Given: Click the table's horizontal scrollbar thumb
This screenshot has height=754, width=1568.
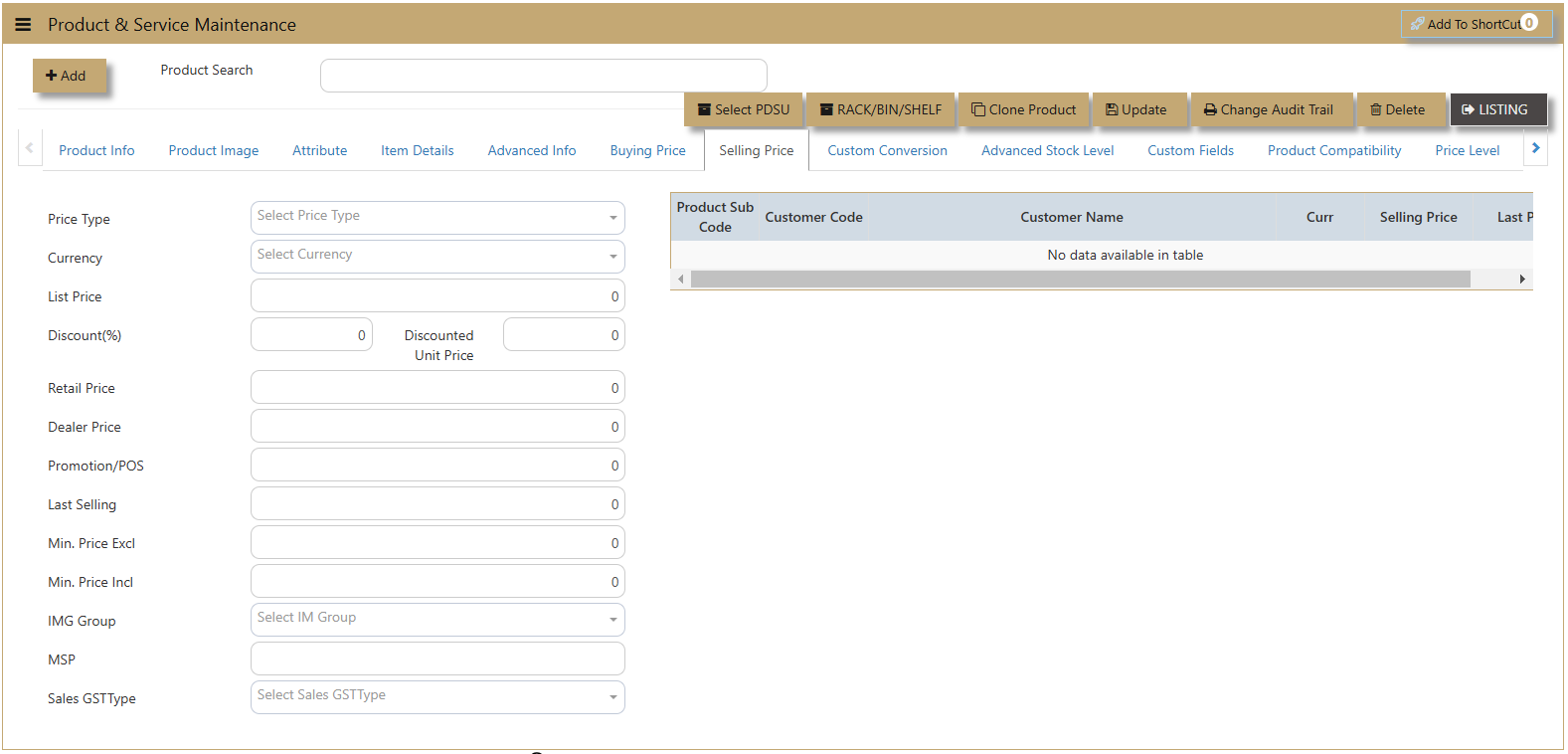Looking at the screenshot, I should (x=1080, y=279).
